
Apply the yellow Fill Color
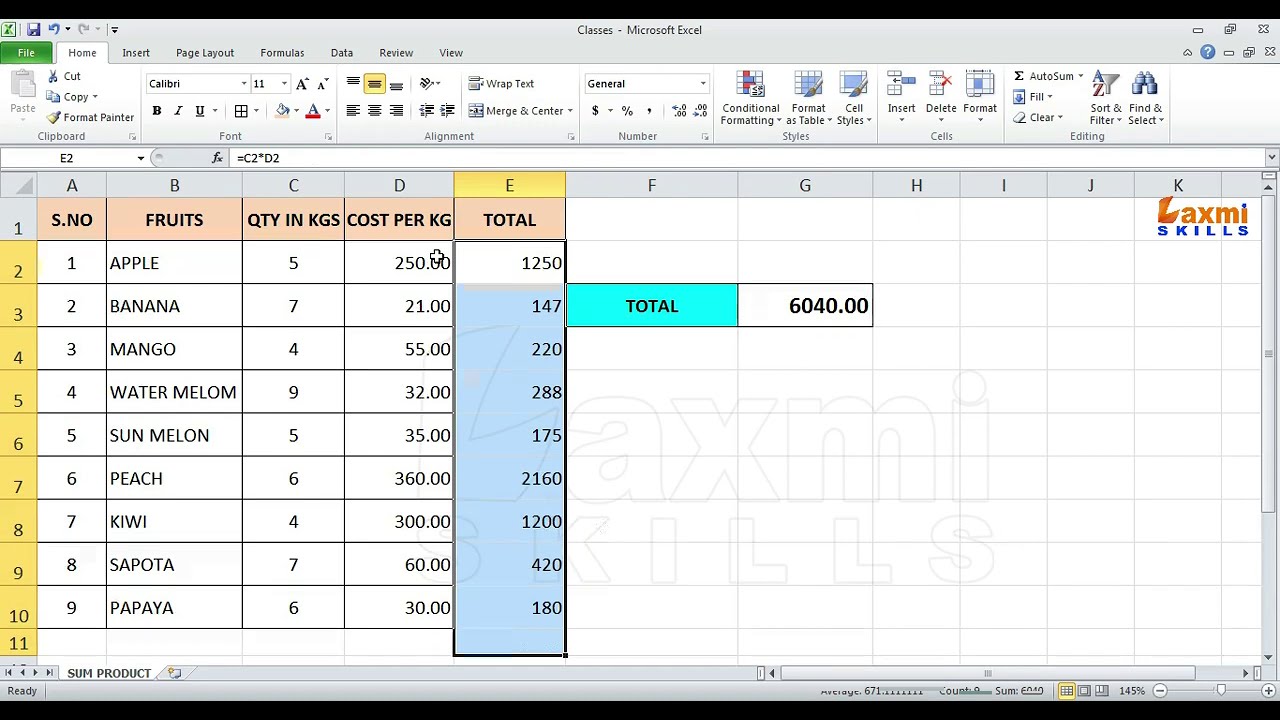pyautogui.click(x=283, y=111)
